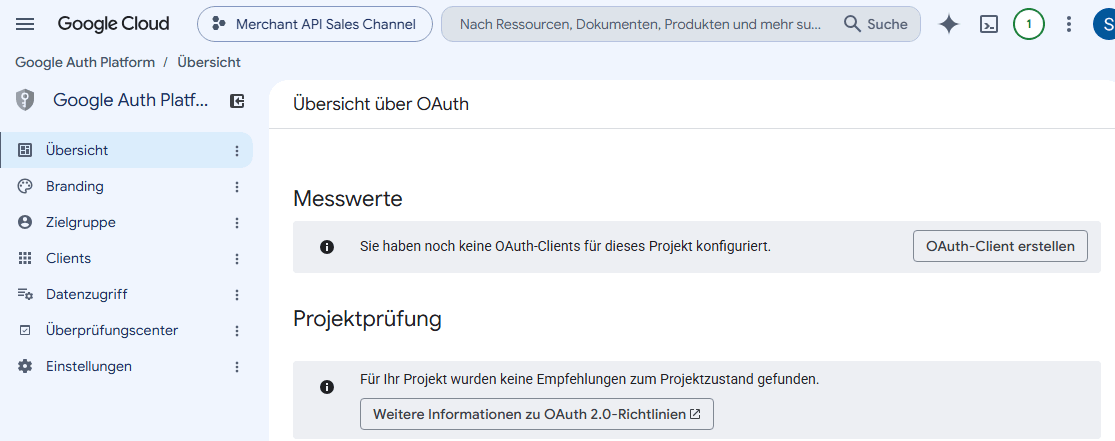Activate the Cloud Shell terminal icon
The image size is (1115, 441).
pos(988,24)
